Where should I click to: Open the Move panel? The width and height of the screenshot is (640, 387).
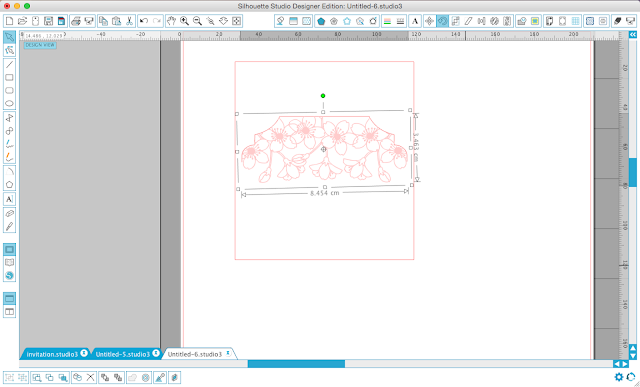(429, 21)
